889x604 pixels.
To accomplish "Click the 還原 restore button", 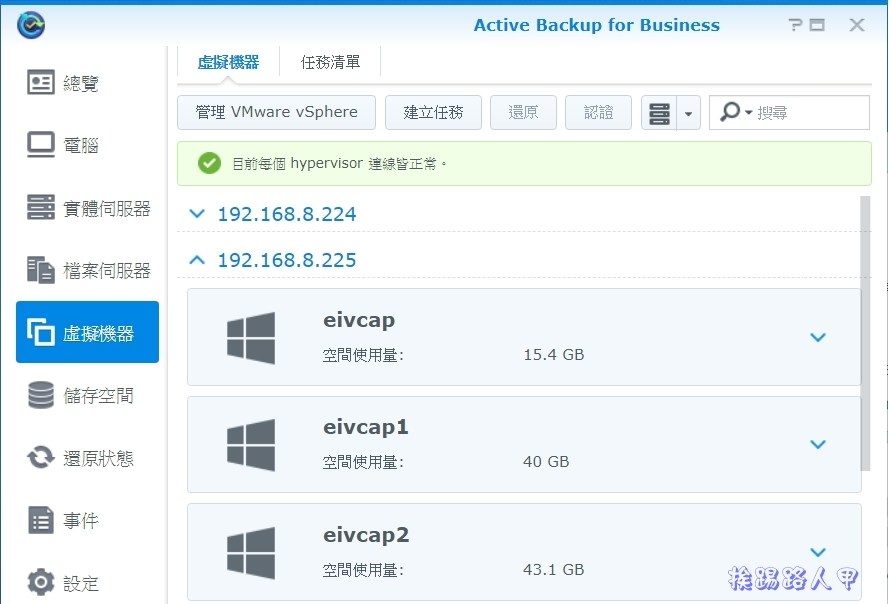I will click(523, 112).
